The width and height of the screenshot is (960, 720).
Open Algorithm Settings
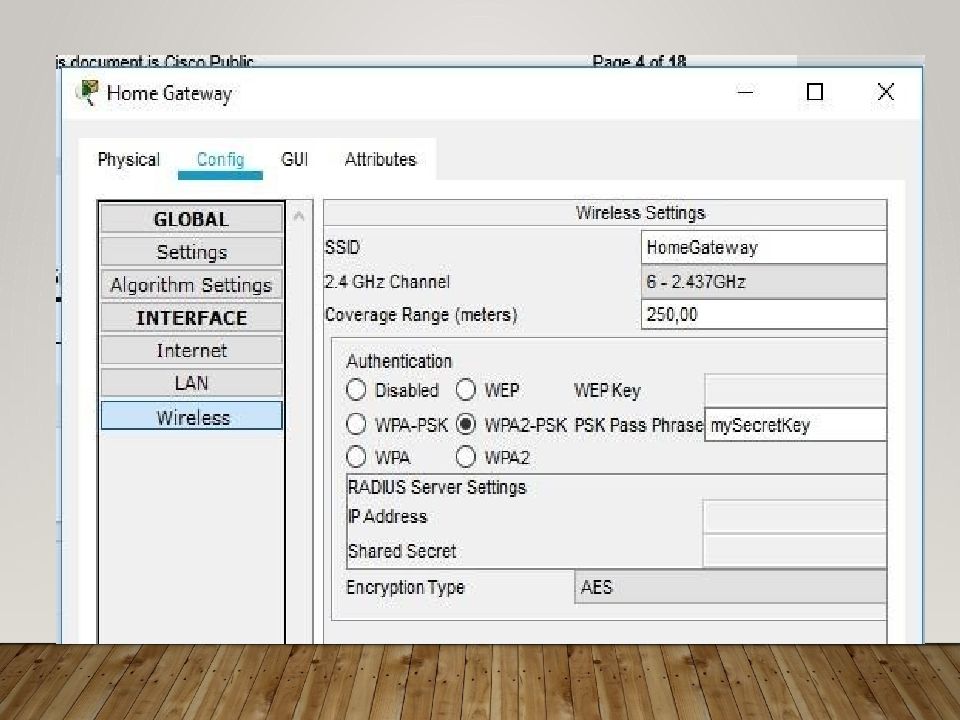coord(191,285)
